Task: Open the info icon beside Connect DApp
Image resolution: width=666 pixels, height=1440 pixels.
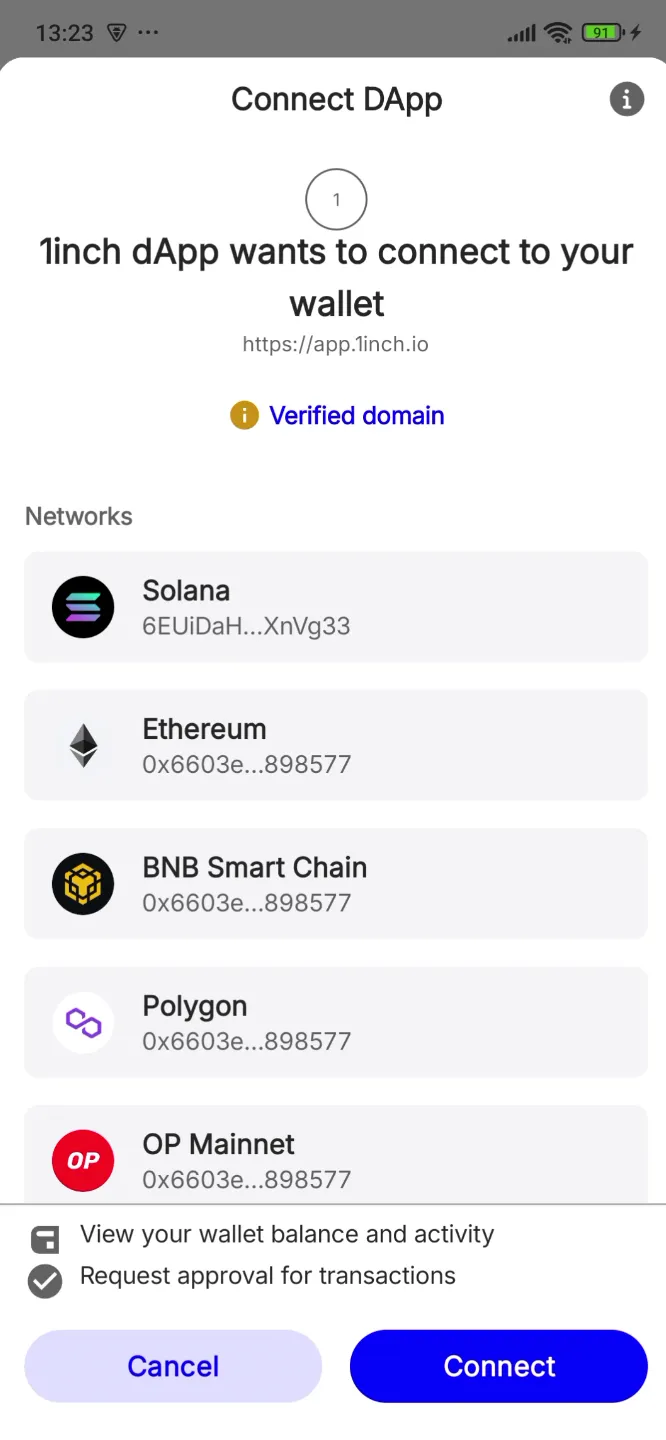Action: pos(627,99)
